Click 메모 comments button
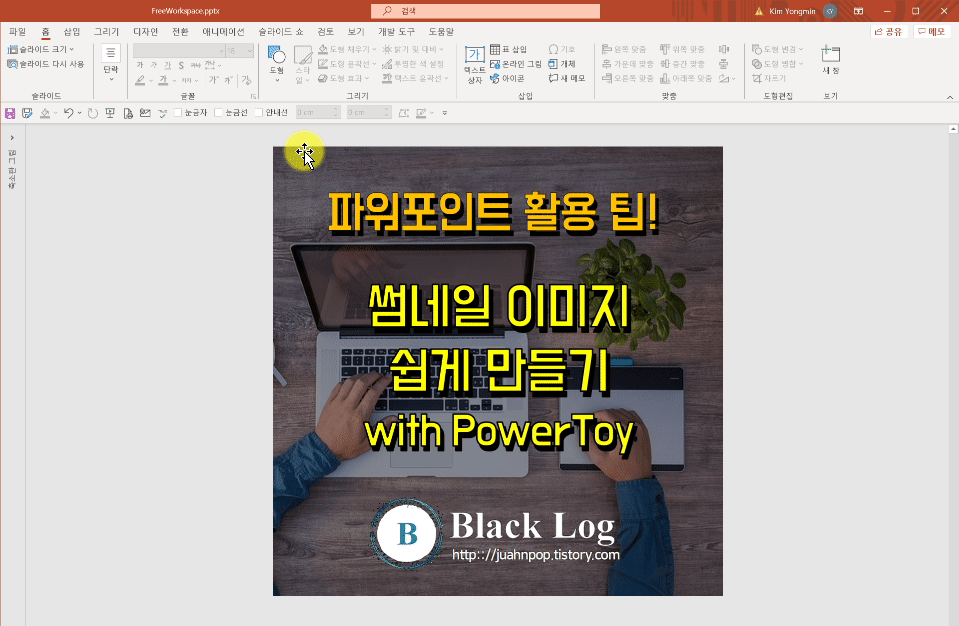 coord(931,32)
